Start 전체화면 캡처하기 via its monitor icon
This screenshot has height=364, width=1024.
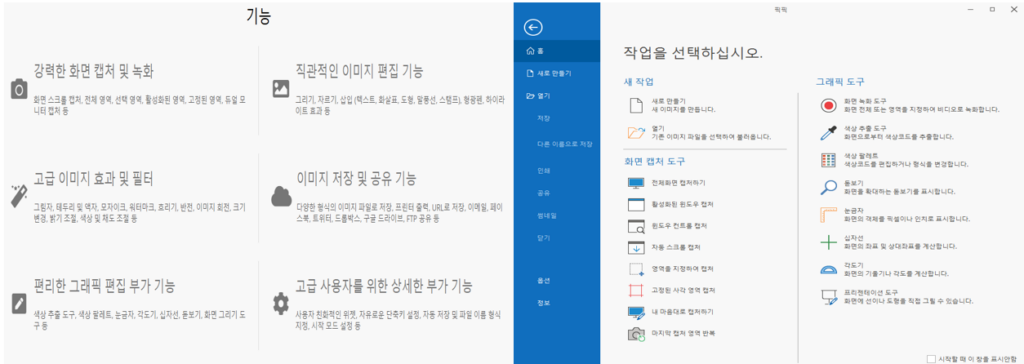click(636, 183)
